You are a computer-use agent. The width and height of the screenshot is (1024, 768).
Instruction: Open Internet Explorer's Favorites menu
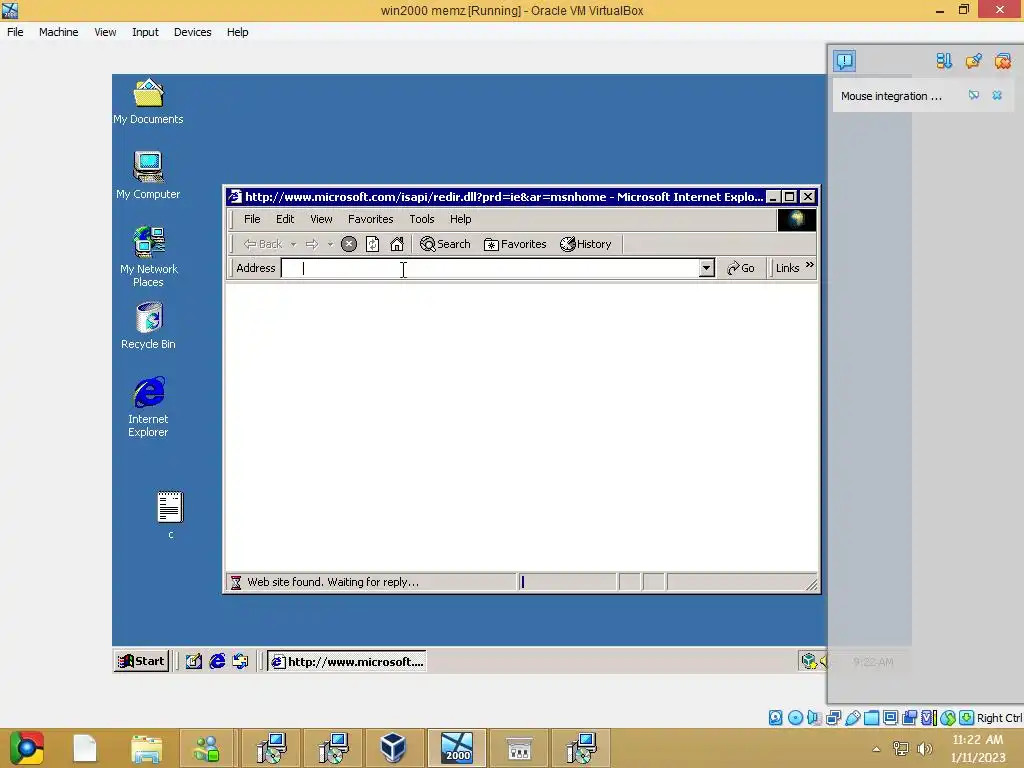pyautogui.click(x=370, y=219)
